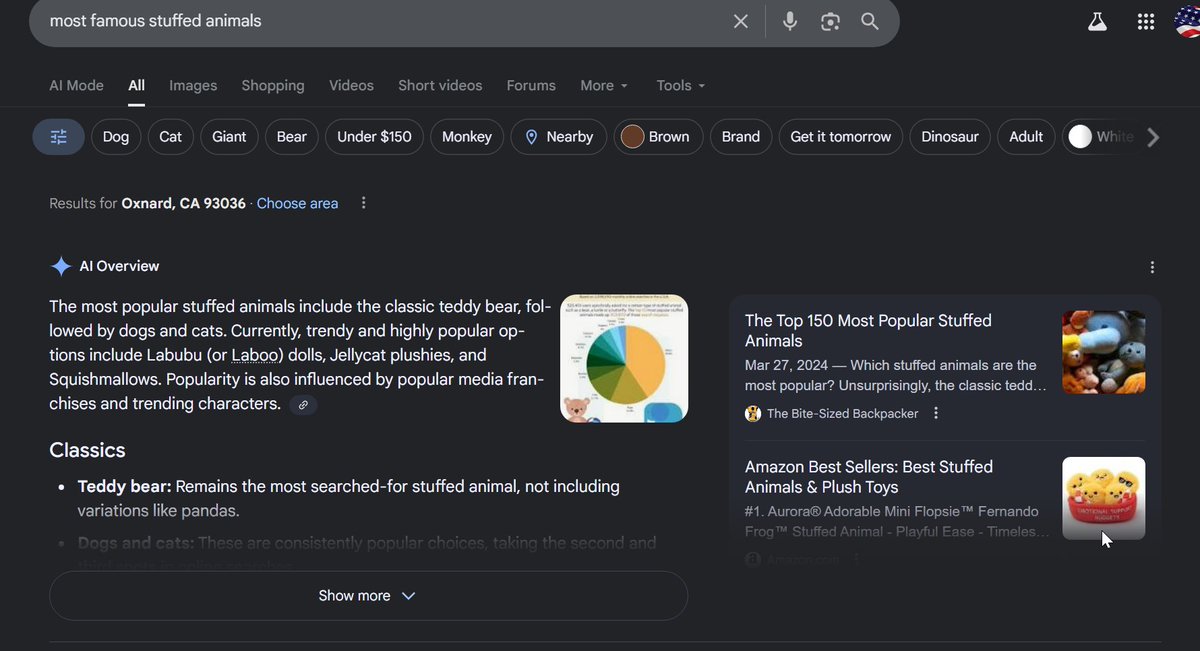Switch to AI Mode tab
This screenshot has height=651, width=1200.
(x=76, y=86)
